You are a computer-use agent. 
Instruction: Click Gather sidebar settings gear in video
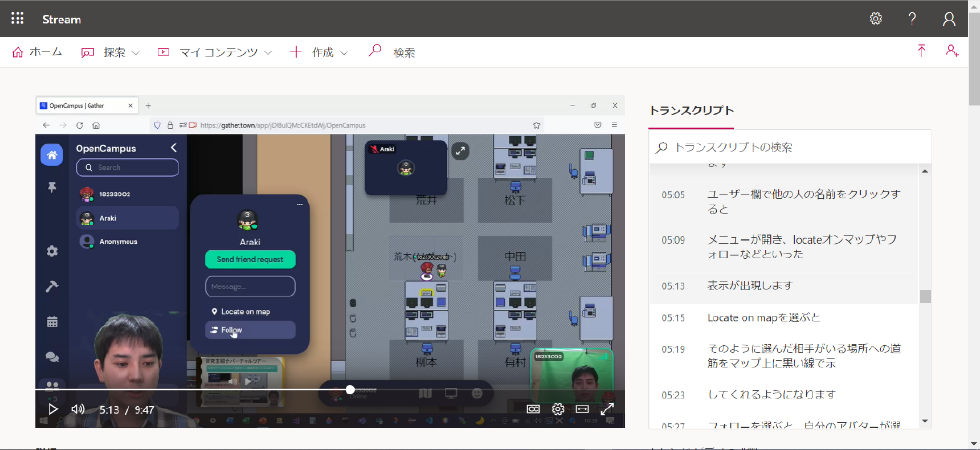tap(52, 251)
